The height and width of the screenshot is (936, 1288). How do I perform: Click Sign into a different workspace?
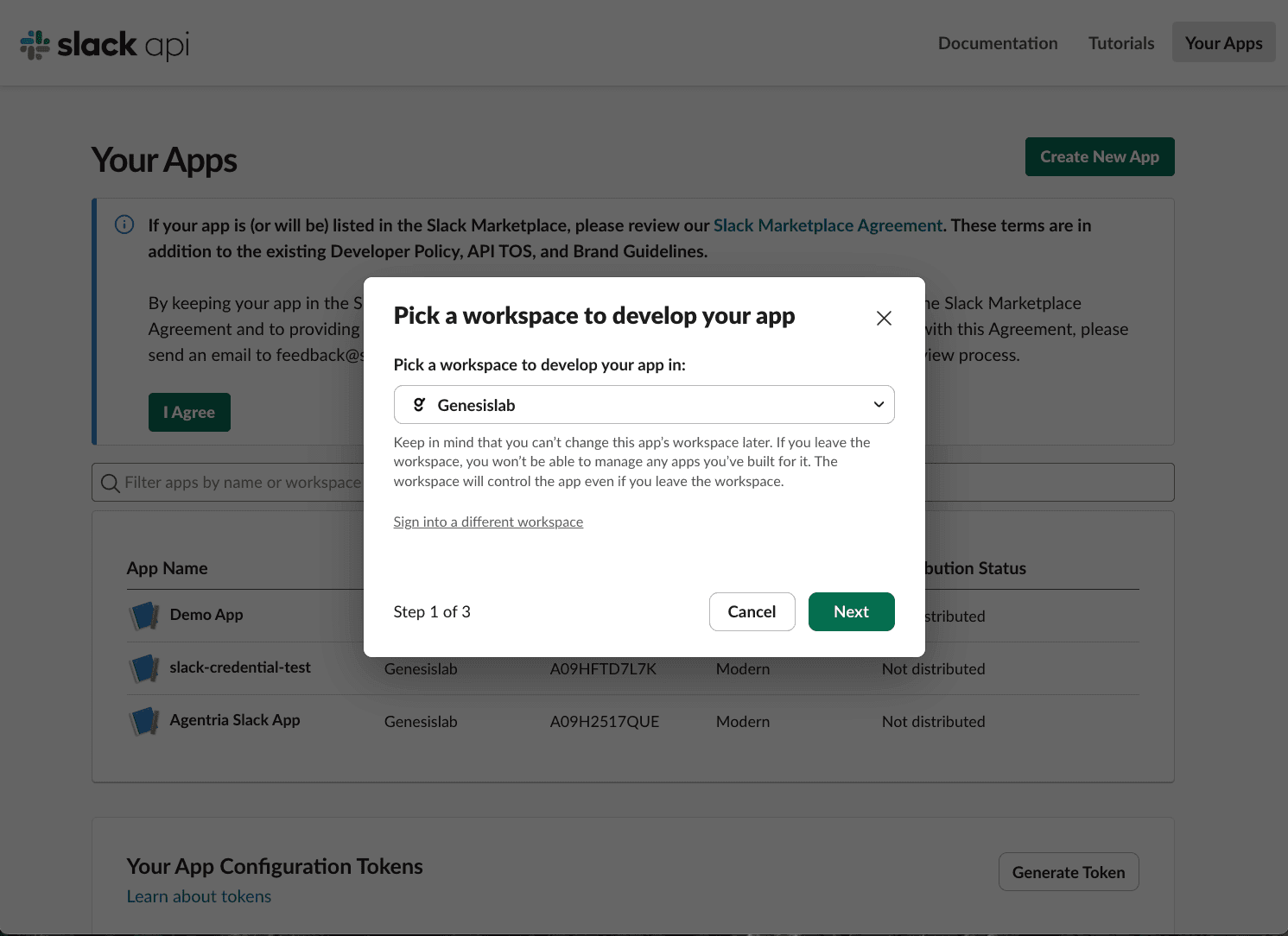tap(488, 522)
